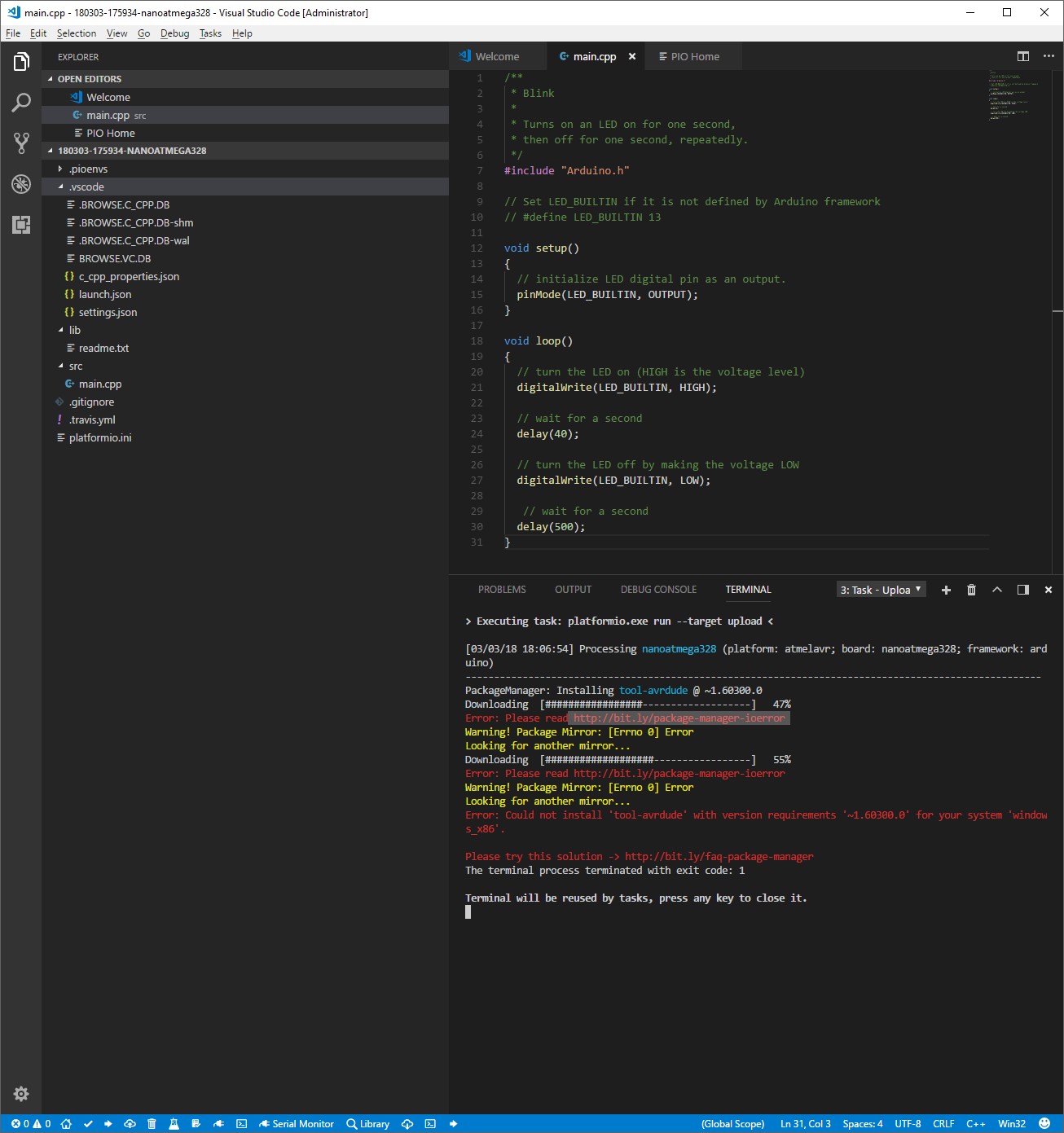Close the main.cpp editor tab

point(632,56)
